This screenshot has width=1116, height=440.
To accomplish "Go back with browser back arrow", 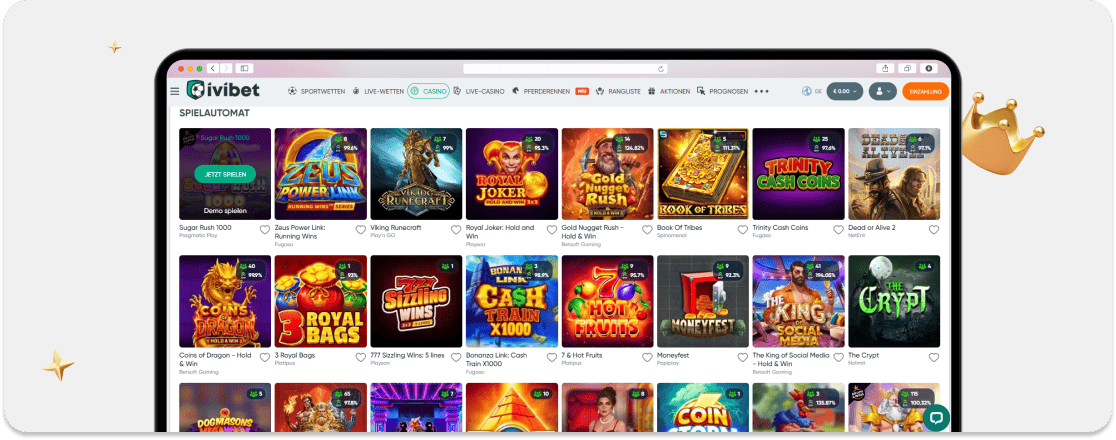I will (x=213, y=68).
